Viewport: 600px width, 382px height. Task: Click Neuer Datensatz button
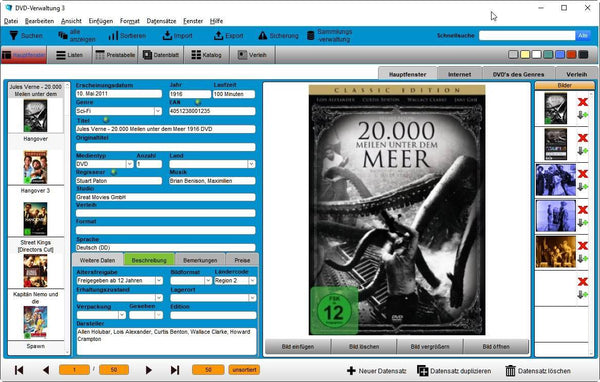tap(377, 371)
